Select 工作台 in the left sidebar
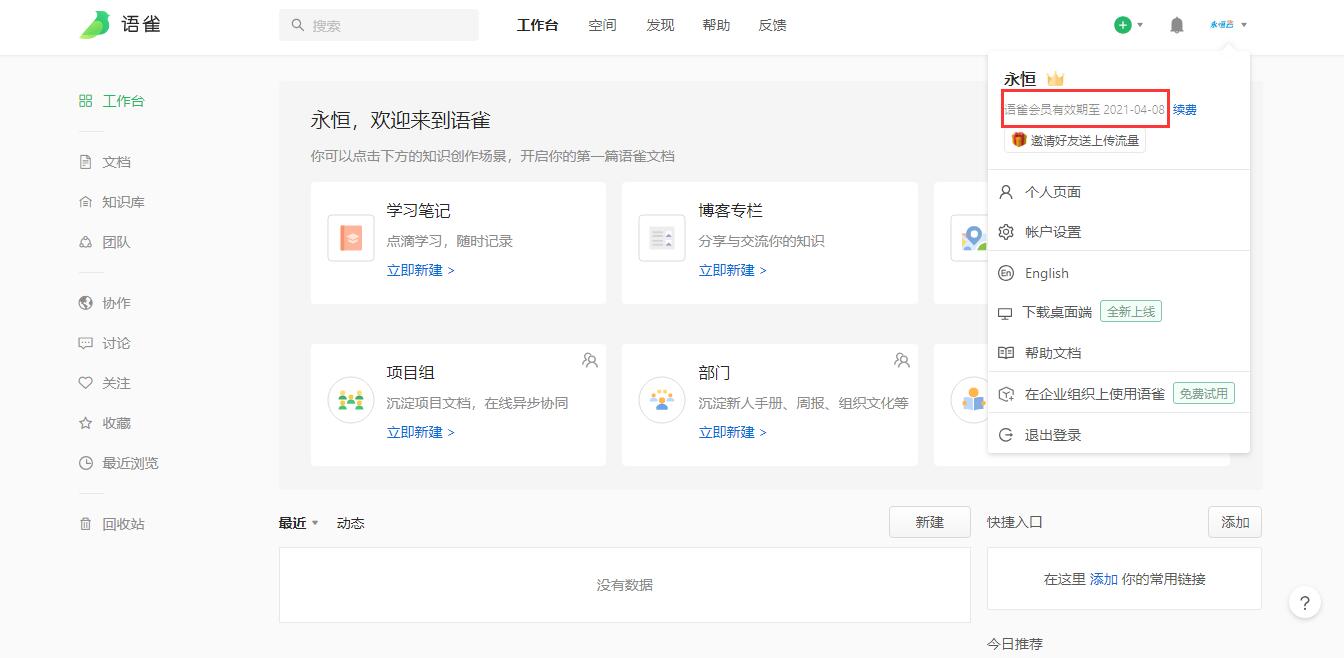 112,101
